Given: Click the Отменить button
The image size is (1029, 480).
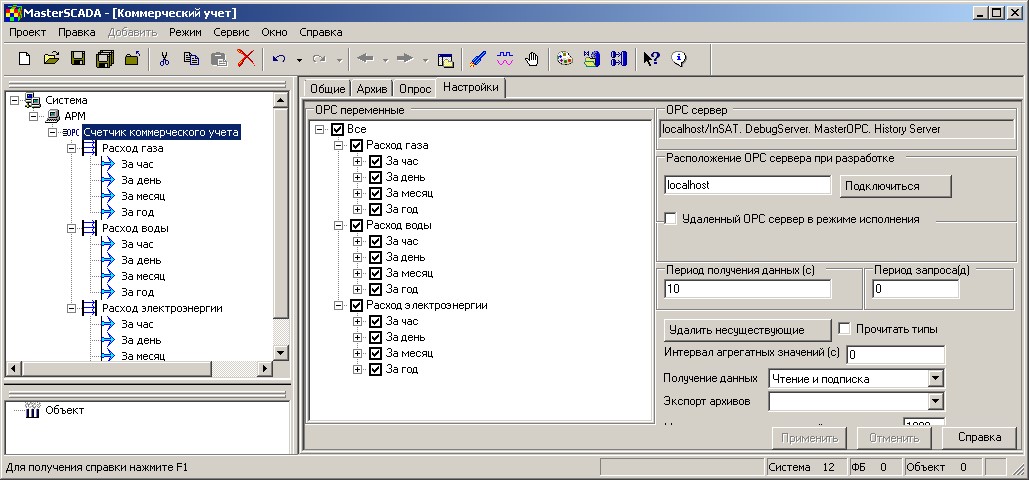Looking at the screenshot, I should 894,437.
